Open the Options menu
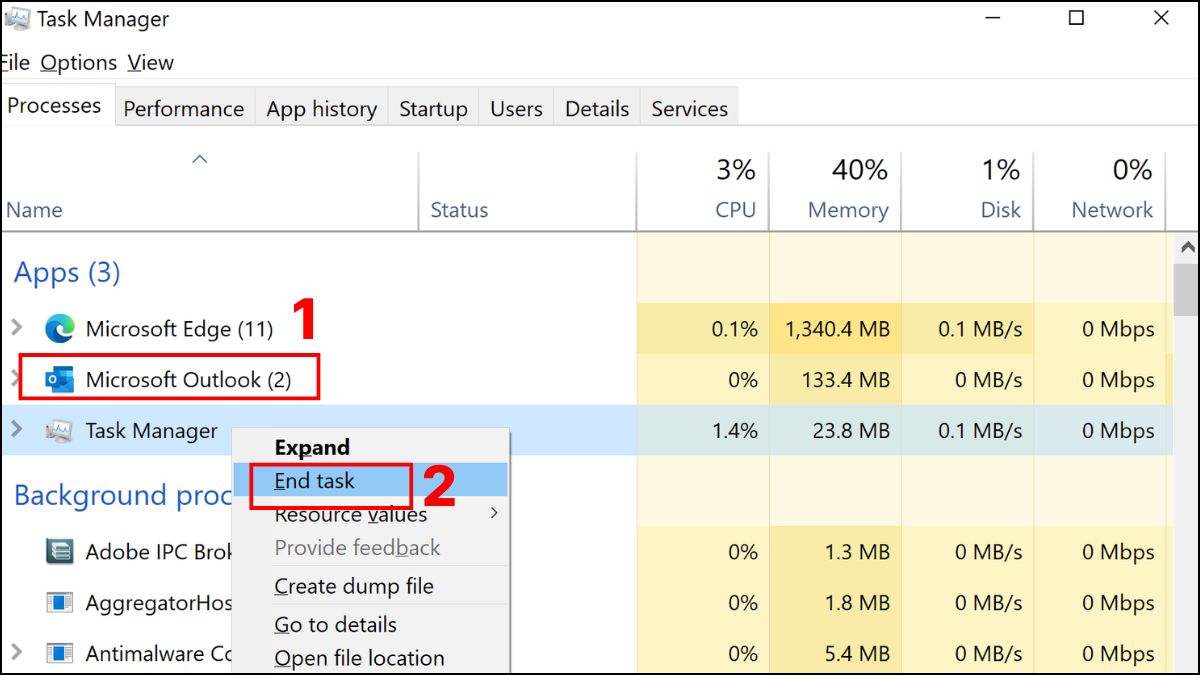 click(x=78, y=63)
